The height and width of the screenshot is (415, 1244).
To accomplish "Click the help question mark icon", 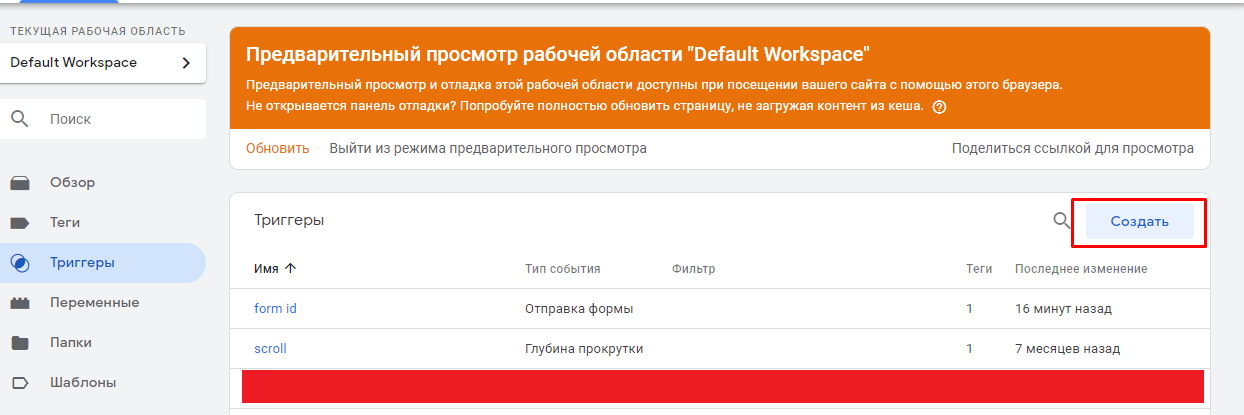I will tap(939, 107).
